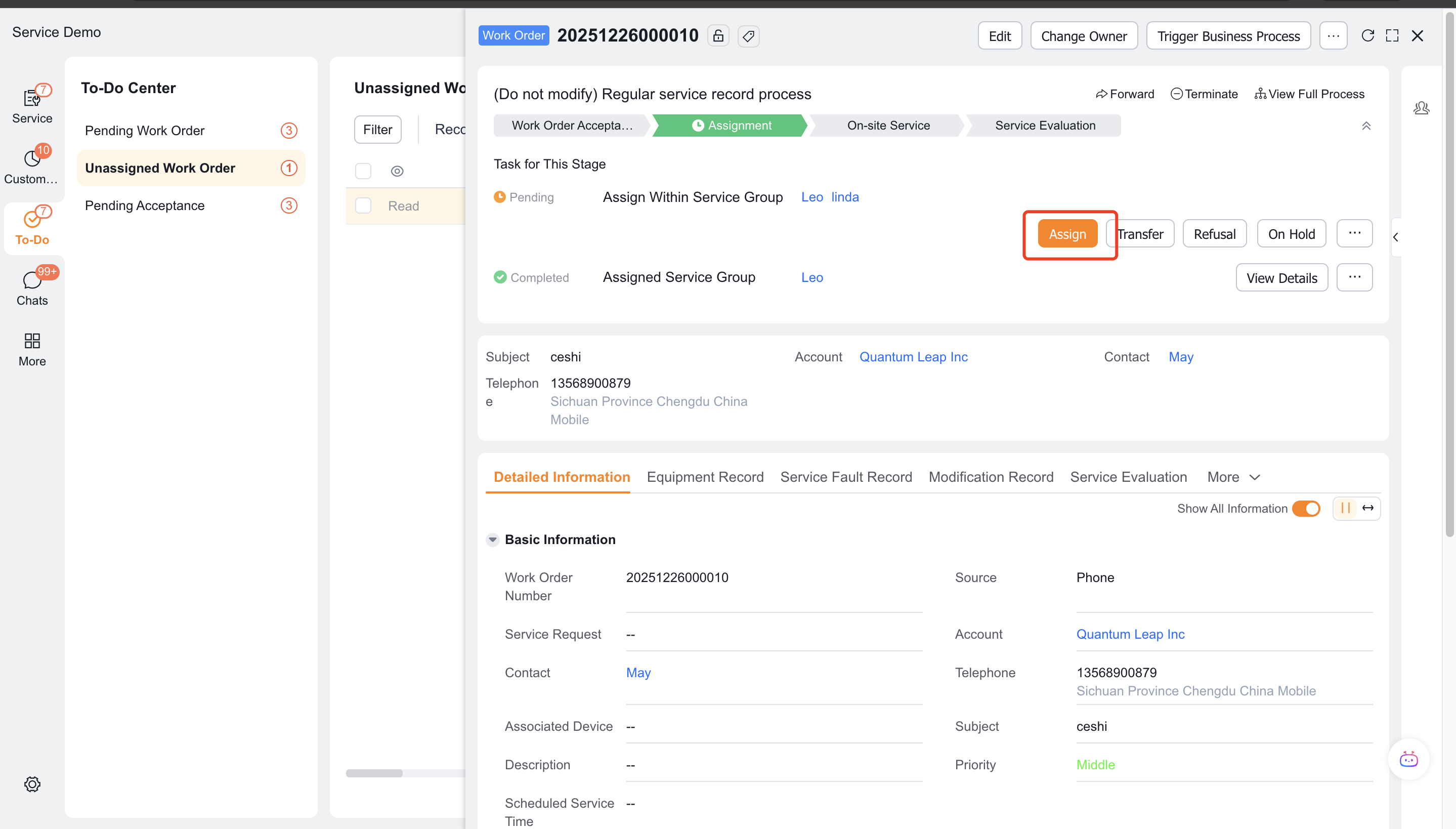
Task: Select the On-site Service stage
Action: (887, 126)
